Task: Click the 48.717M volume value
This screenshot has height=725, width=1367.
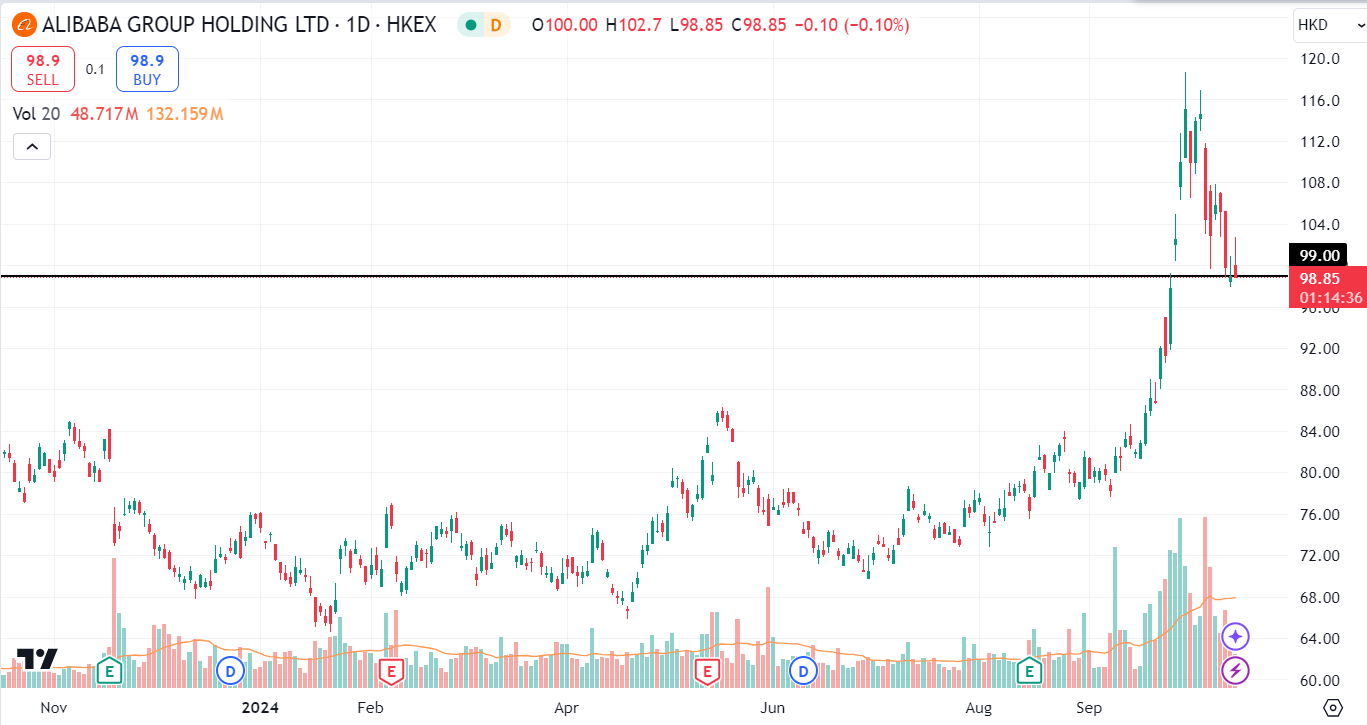Action: 104,114
